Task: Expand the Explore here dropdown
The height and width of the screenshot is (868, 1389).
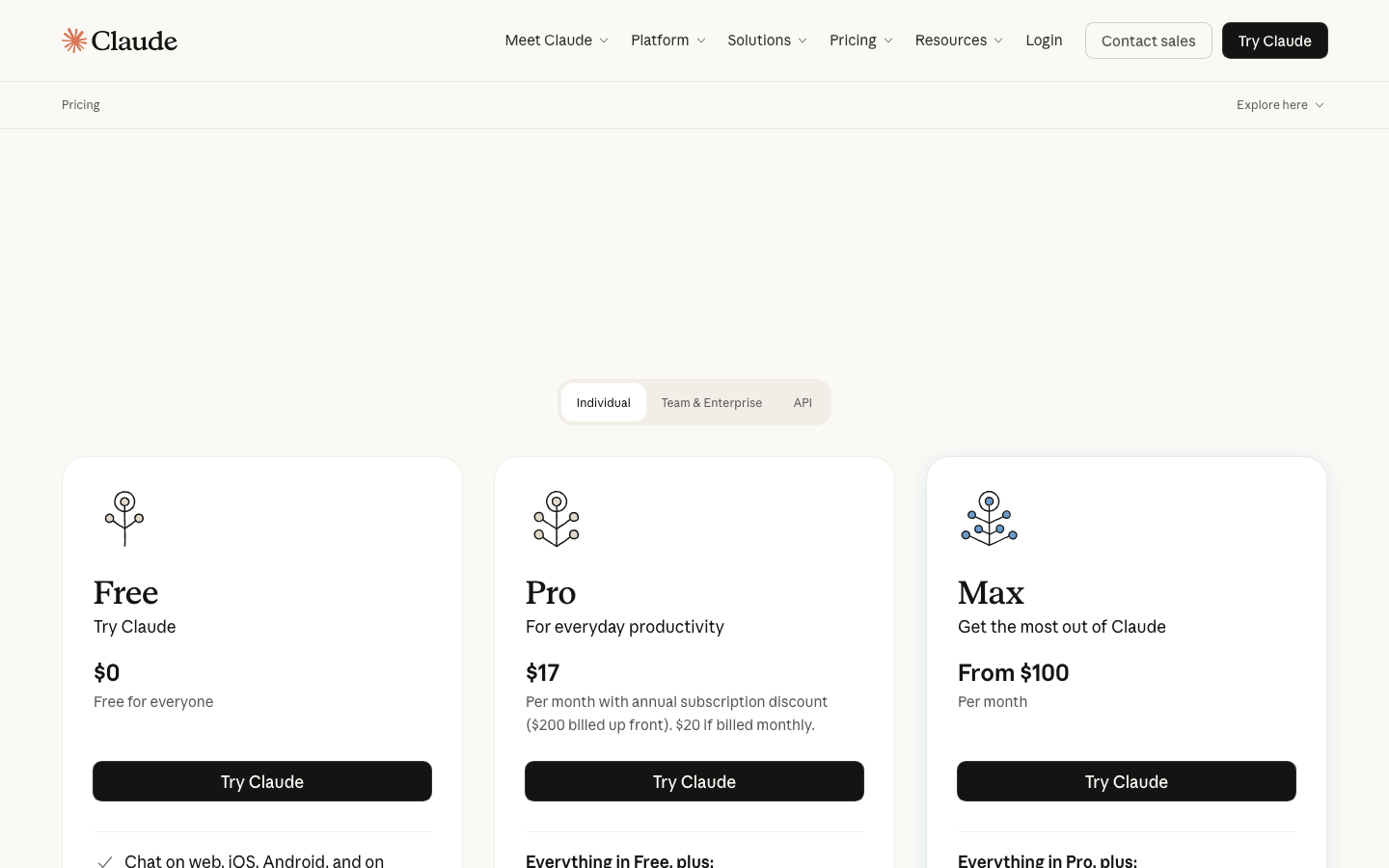Action: pyautogui.click(x=1280, y=105)
